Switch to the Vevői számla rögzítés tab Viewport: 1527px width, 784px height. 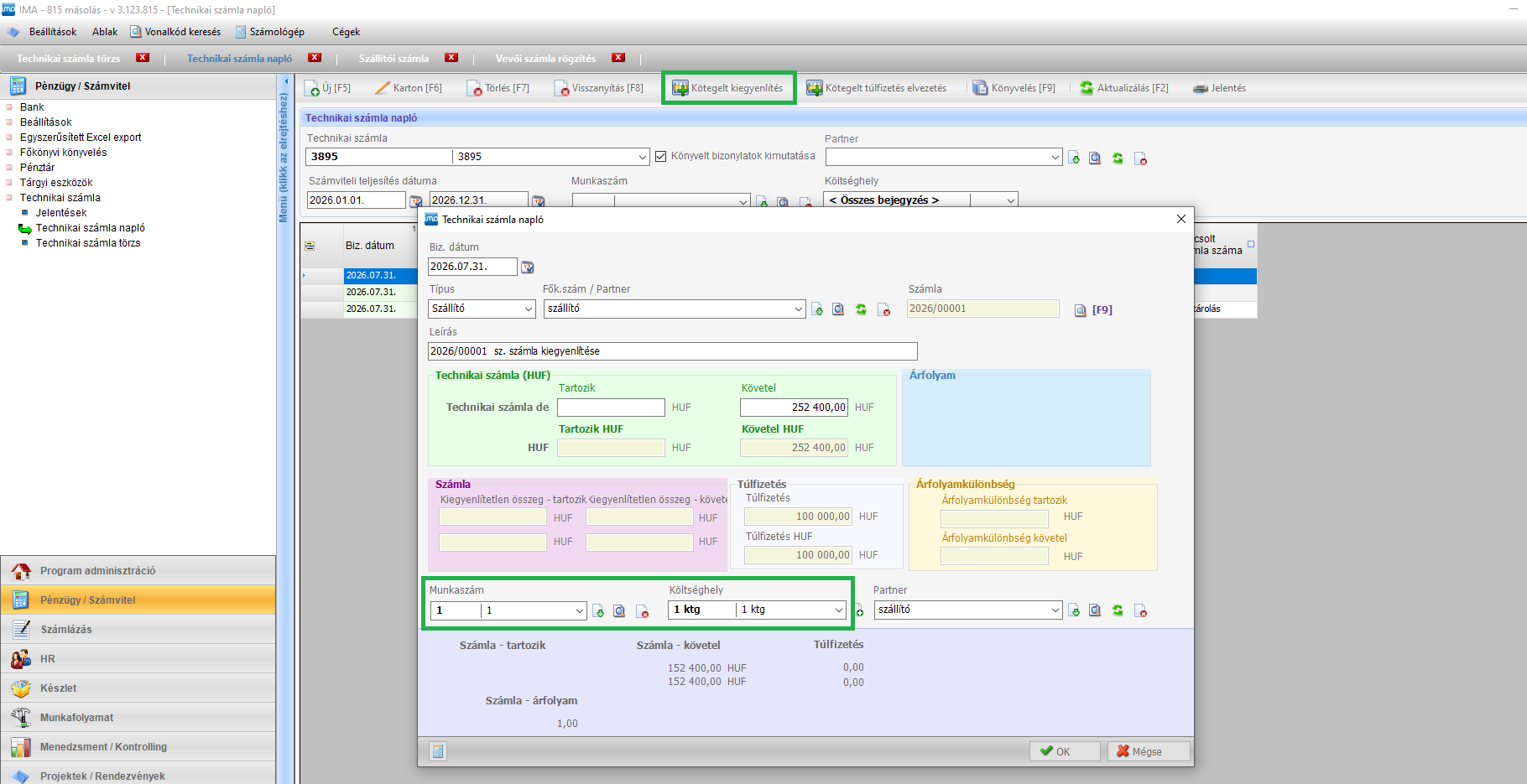(545, 59)
